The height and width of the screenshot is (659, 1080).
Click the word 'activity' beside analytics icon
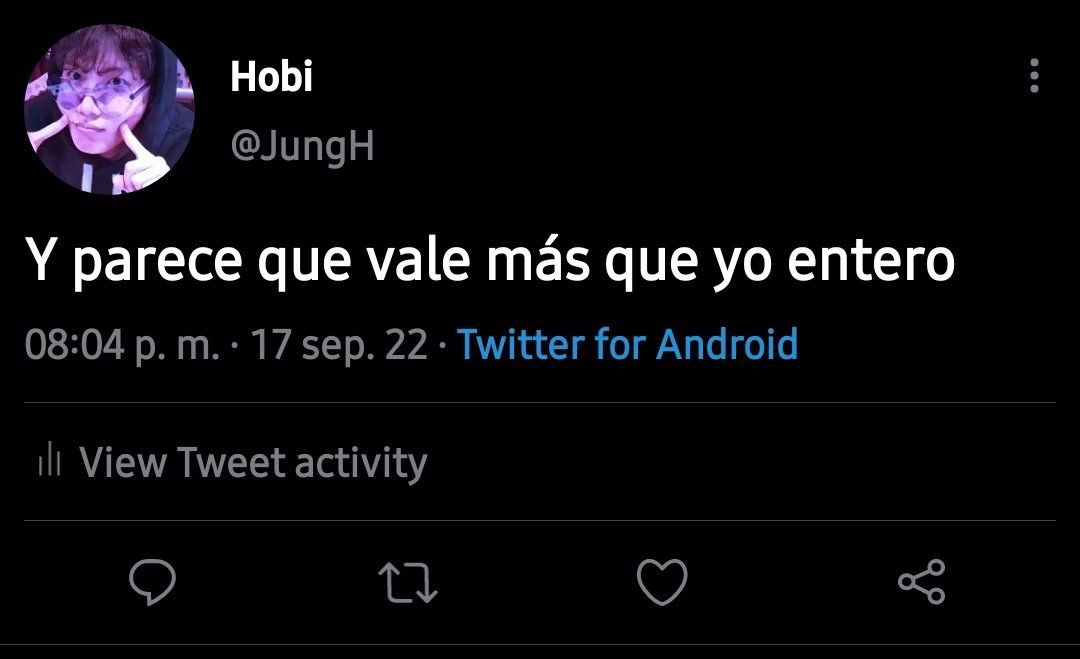362,463
